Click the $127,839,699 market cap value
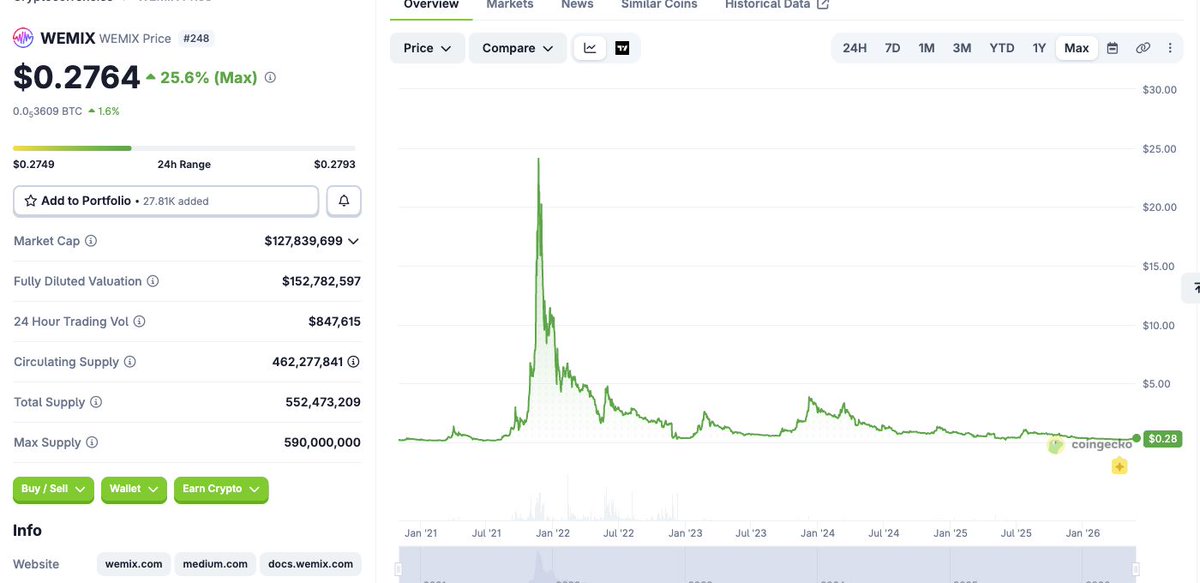Viewport: 1200px width, 583px height. (x=303, y=241)
